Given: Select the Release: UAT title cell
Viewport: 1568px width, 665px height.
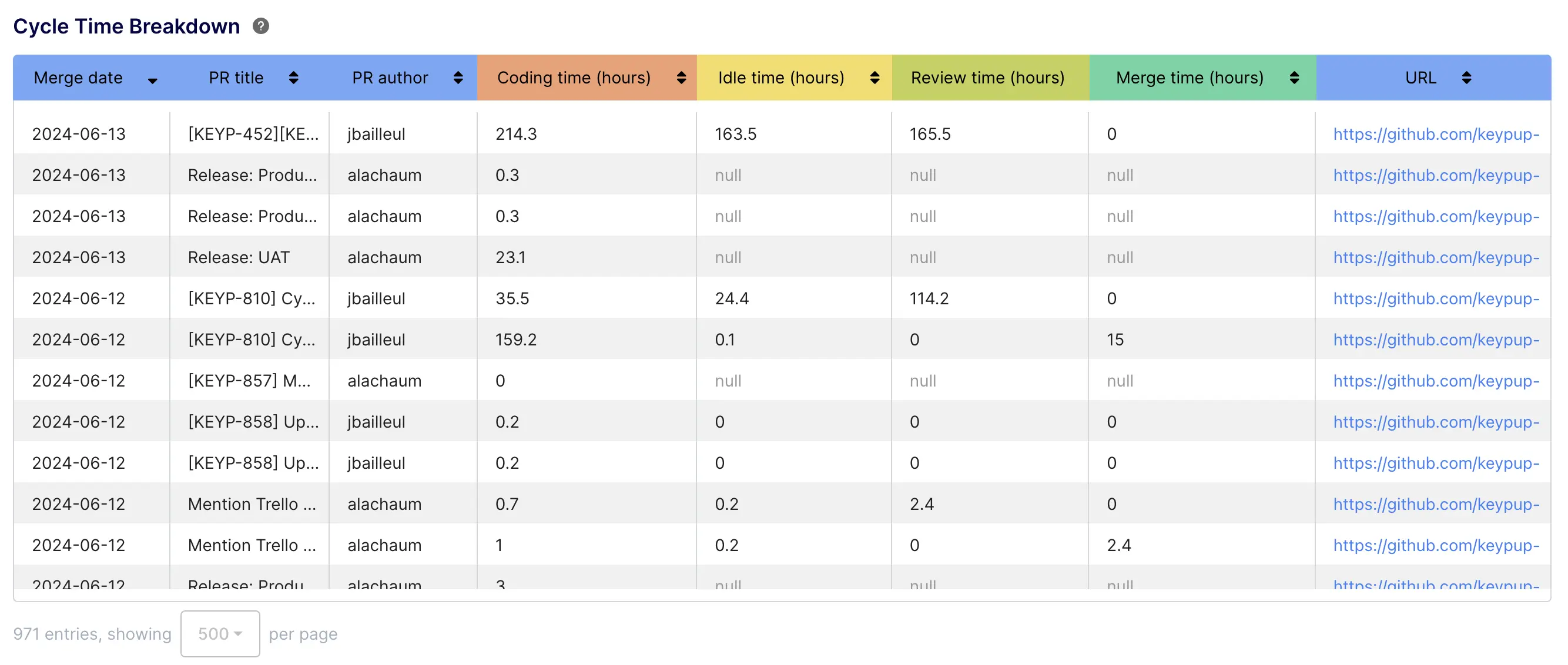Looking at the screenshot, I should point(239,257).
